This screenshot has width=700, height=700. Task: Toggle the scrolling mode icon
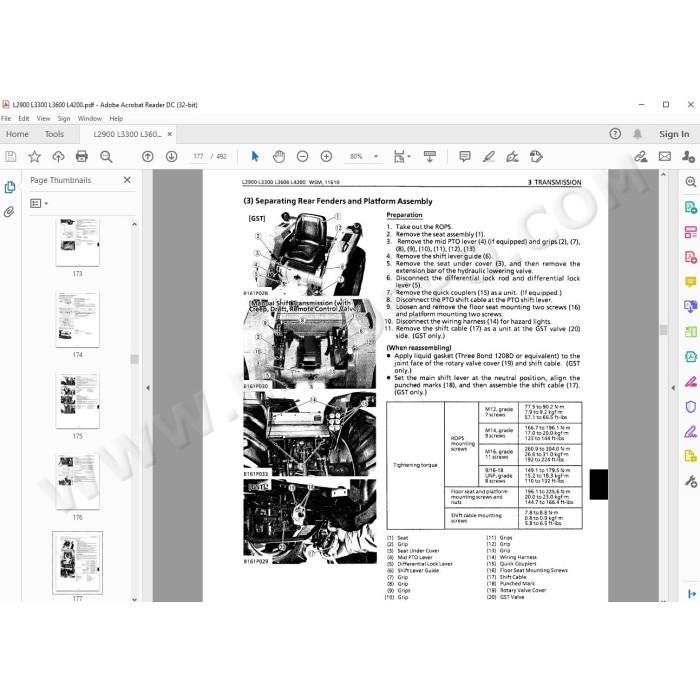click(x=429, y=156)
